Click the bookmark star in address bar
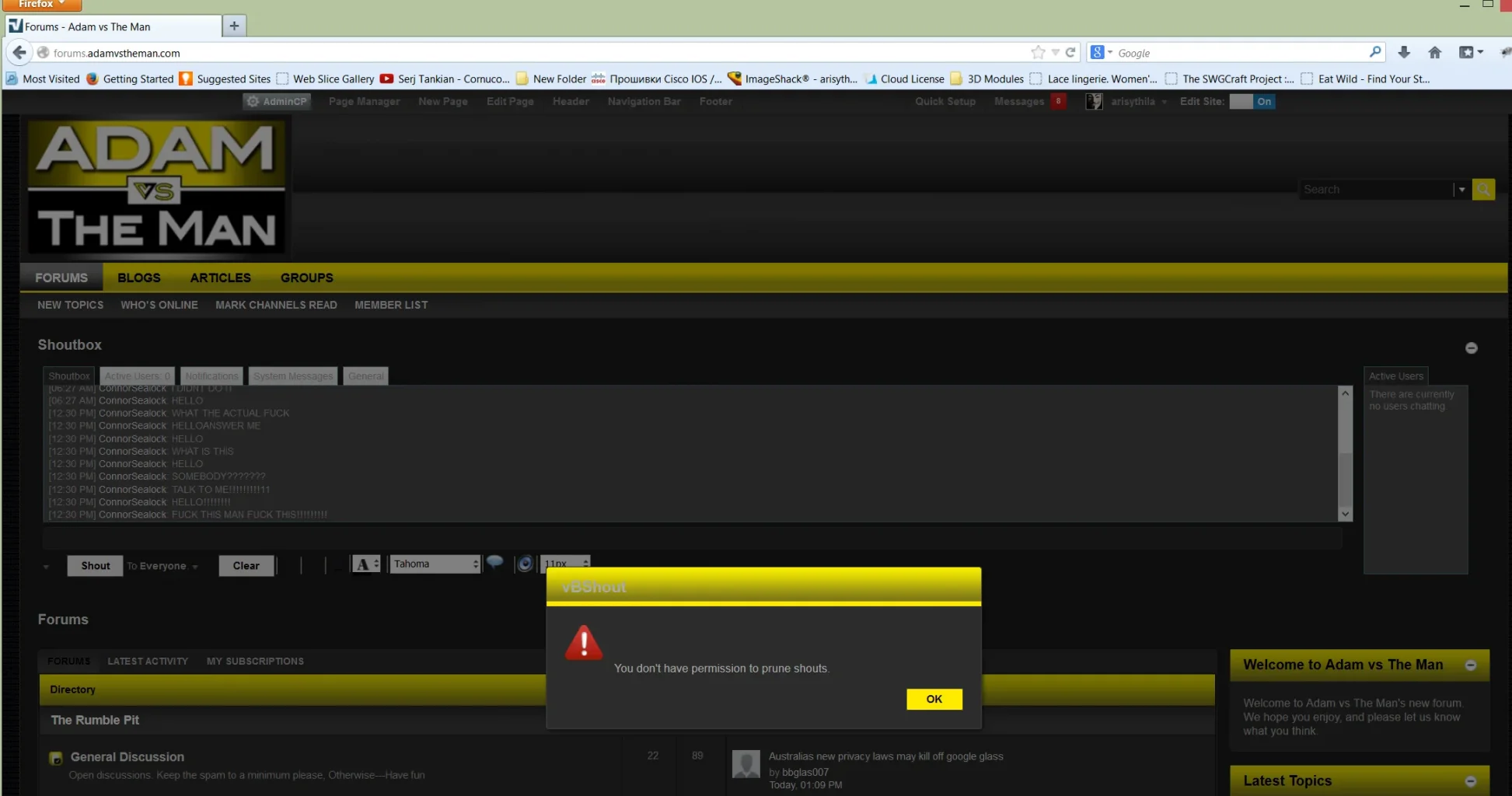The width and height of the screenshot is (1512, 796). coord(1038,53)
